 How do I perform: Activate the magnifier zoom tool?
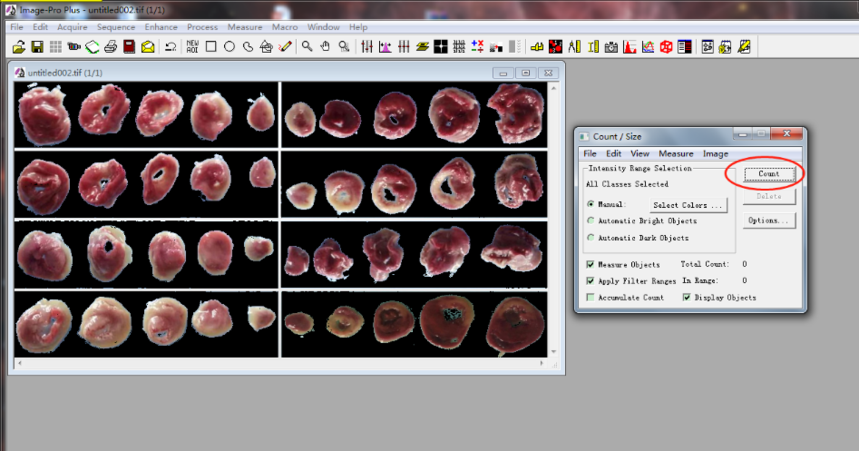click(x=307, y=46)
